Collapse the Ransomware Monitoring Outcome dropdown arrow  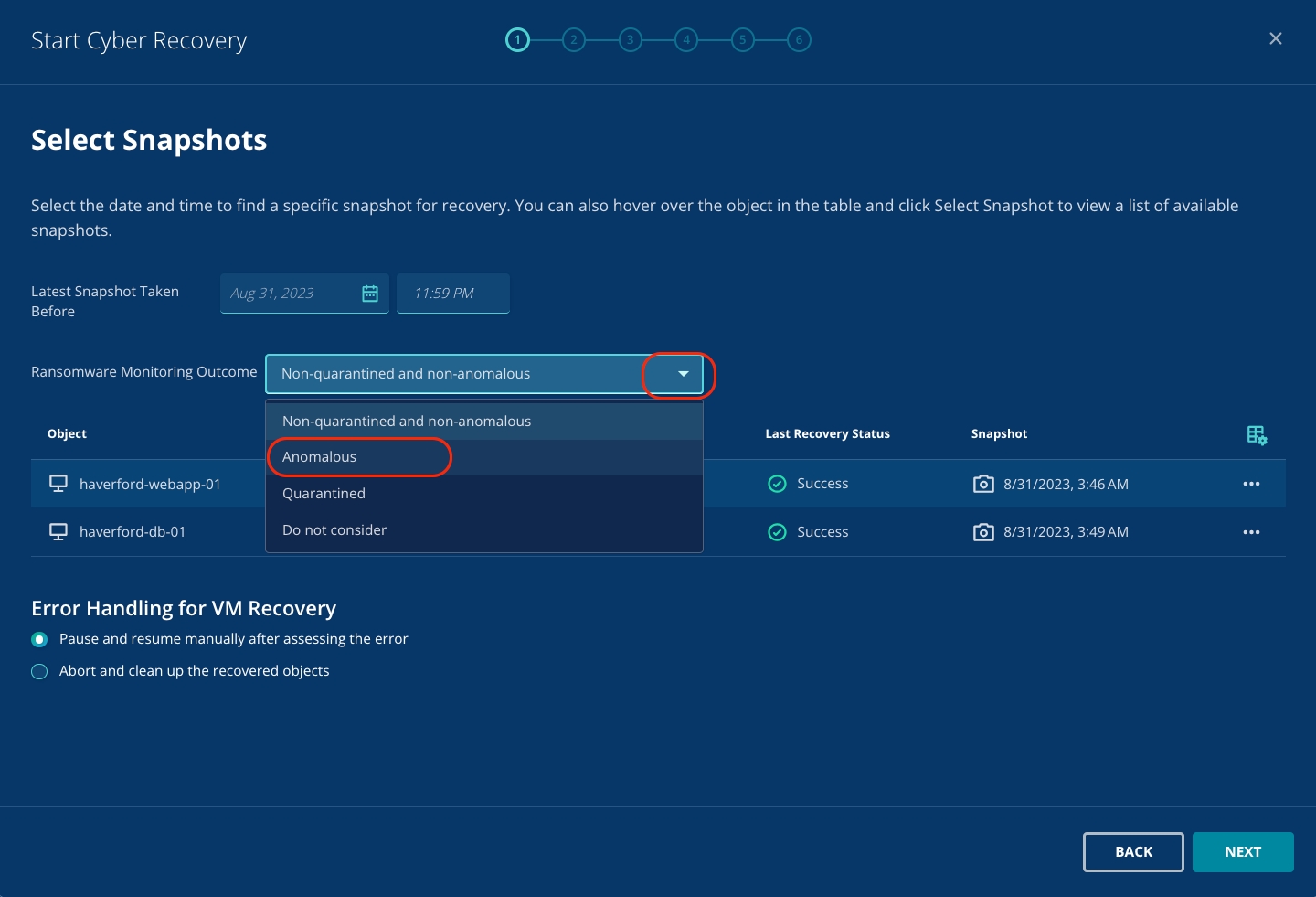683,374
